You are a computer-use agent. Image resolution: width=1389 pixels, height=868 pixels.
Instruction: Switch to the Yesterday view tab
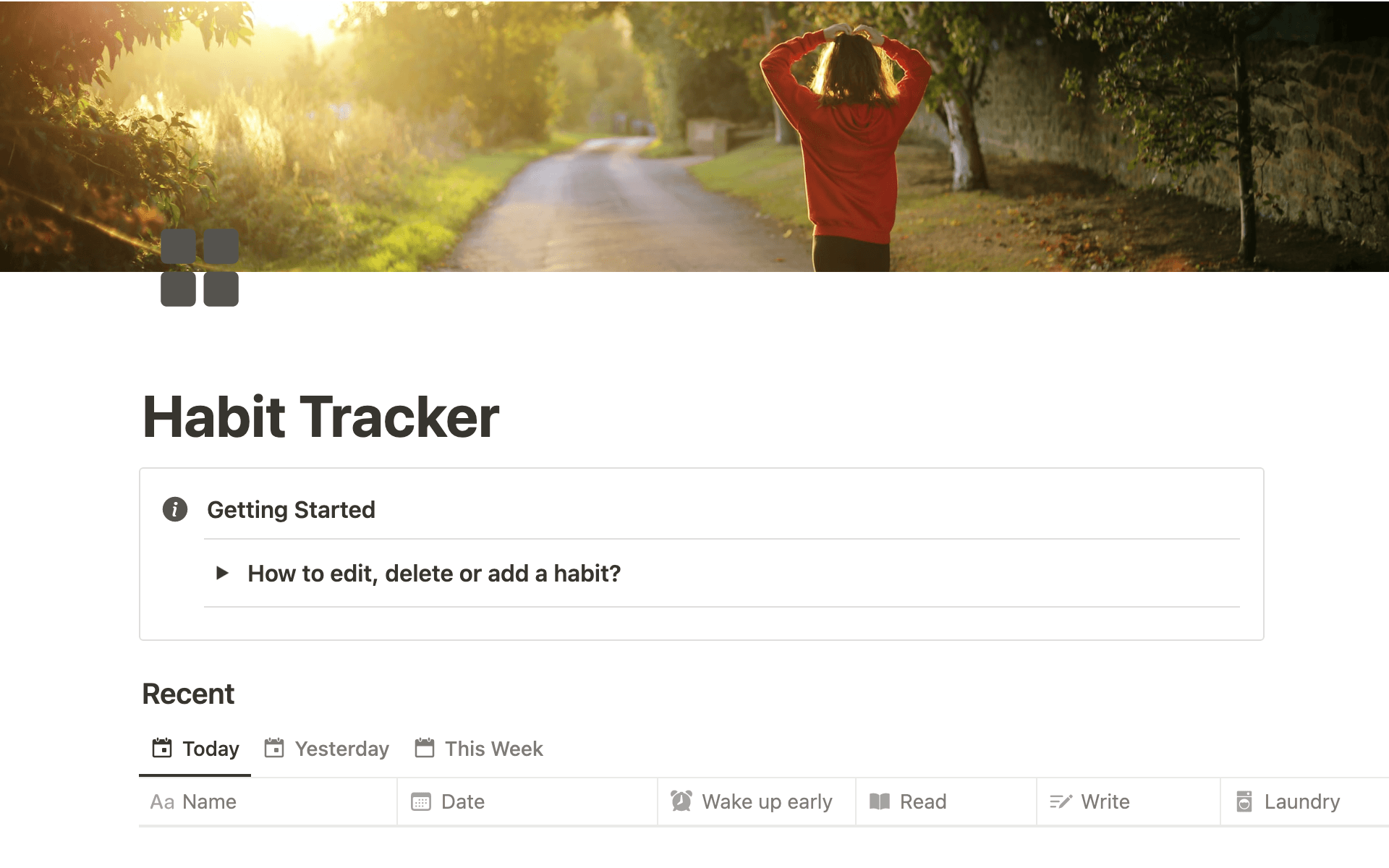(327, 749)
